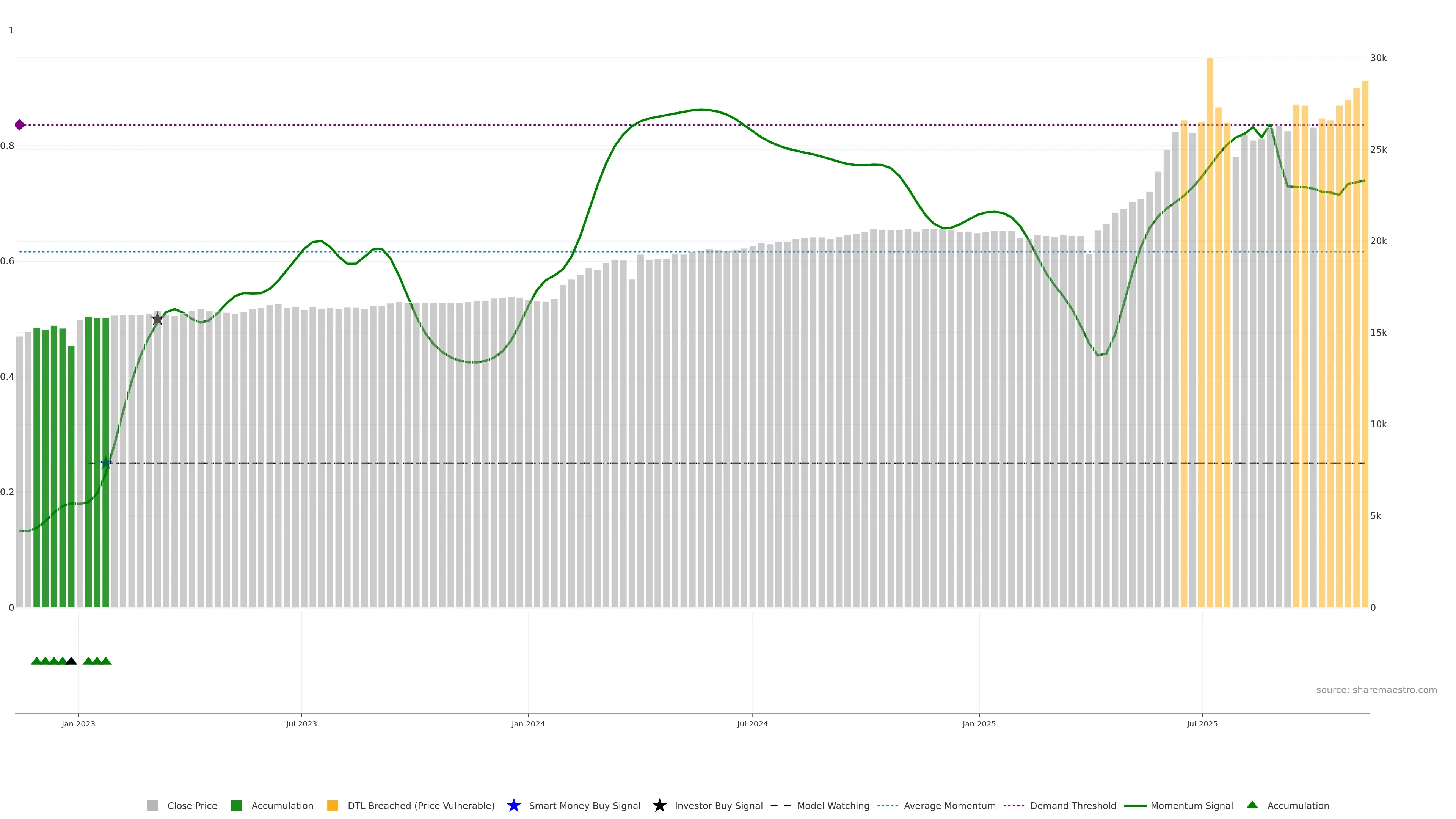Viewport: 1456px width, 819px height.
Task: Click the blue Smart Money Buy star on chart
Action: point(106,463)
